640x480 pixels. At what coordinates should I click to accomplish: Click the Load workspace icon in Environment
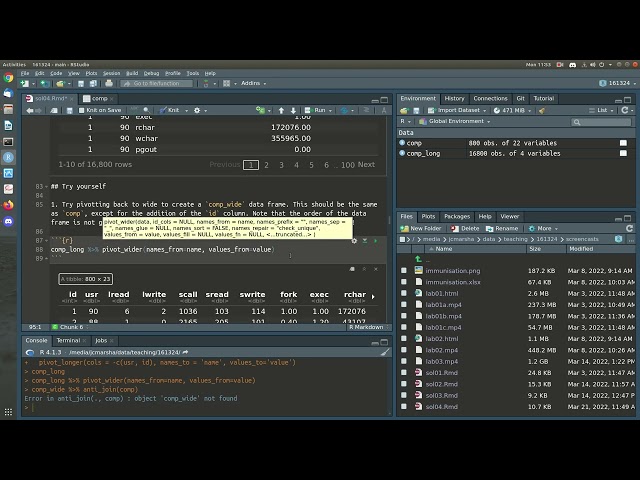[x=404, y=110]
